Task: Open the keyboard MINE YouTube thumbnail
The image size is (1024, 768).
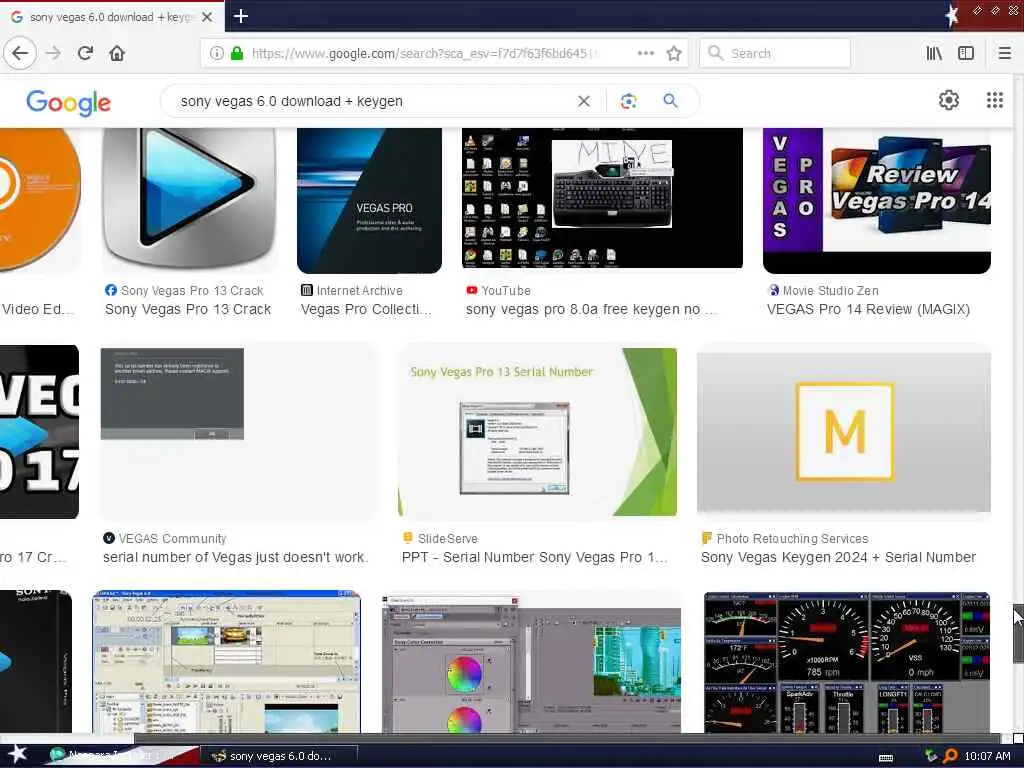Action: coord(602,198)
